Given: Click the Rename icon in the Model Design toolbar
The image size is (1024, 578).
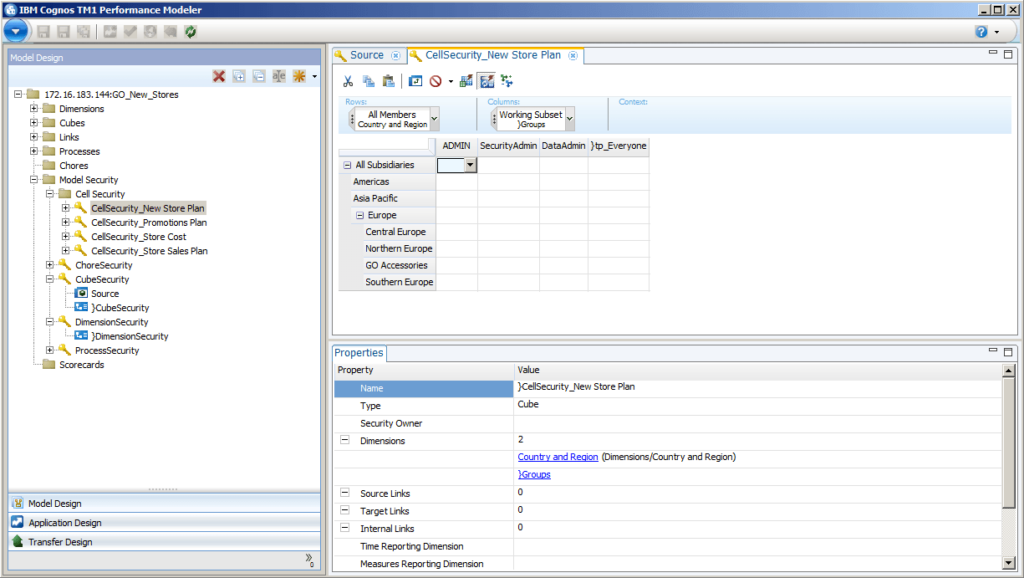Looking at the screenshot, I should [278, 76].
